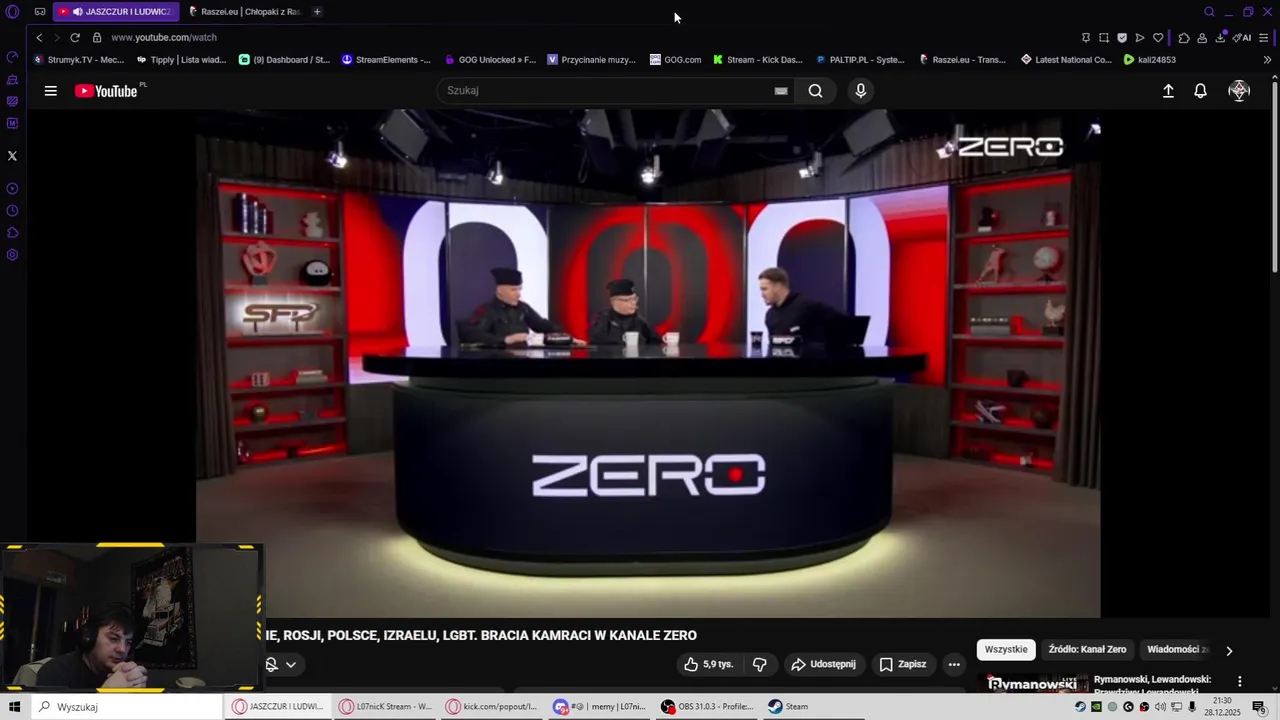Open the Strumyk.TV bookmark
Image resolution: width=1280 pixels, height=720 pixels.
coord(79,60)
